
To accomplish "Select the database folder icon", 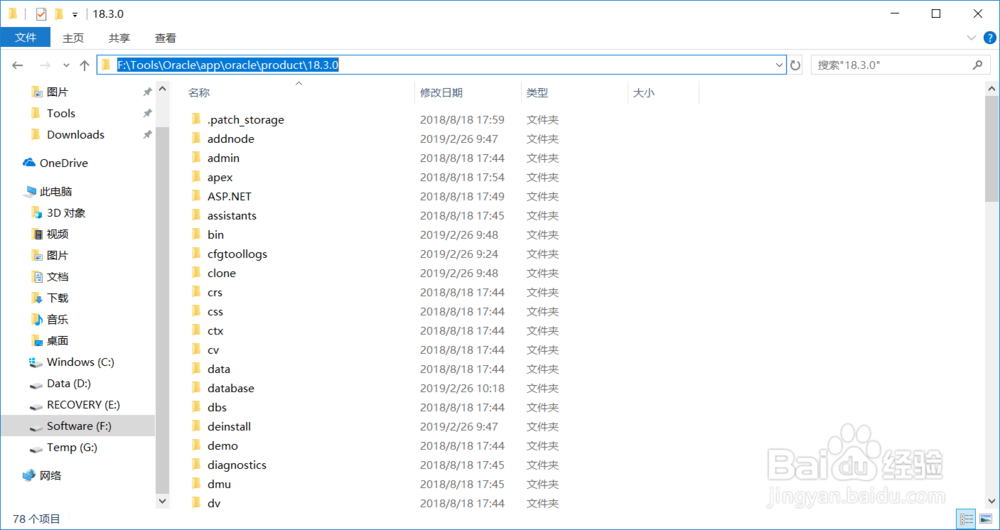I will [x=196, y=388].
